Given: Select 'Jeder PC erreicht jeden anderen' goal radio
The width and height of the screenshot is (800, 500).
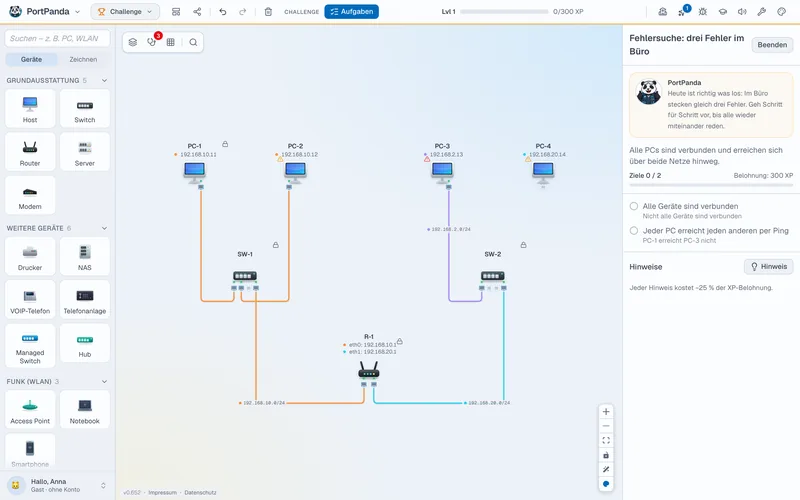Looking at the screenshot, I should [x=634, y=231].
